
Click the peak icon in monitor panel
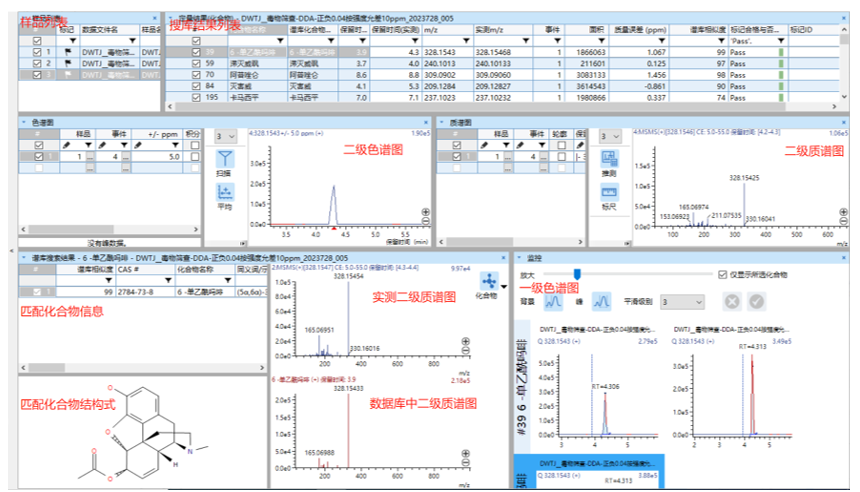point(602,301)
